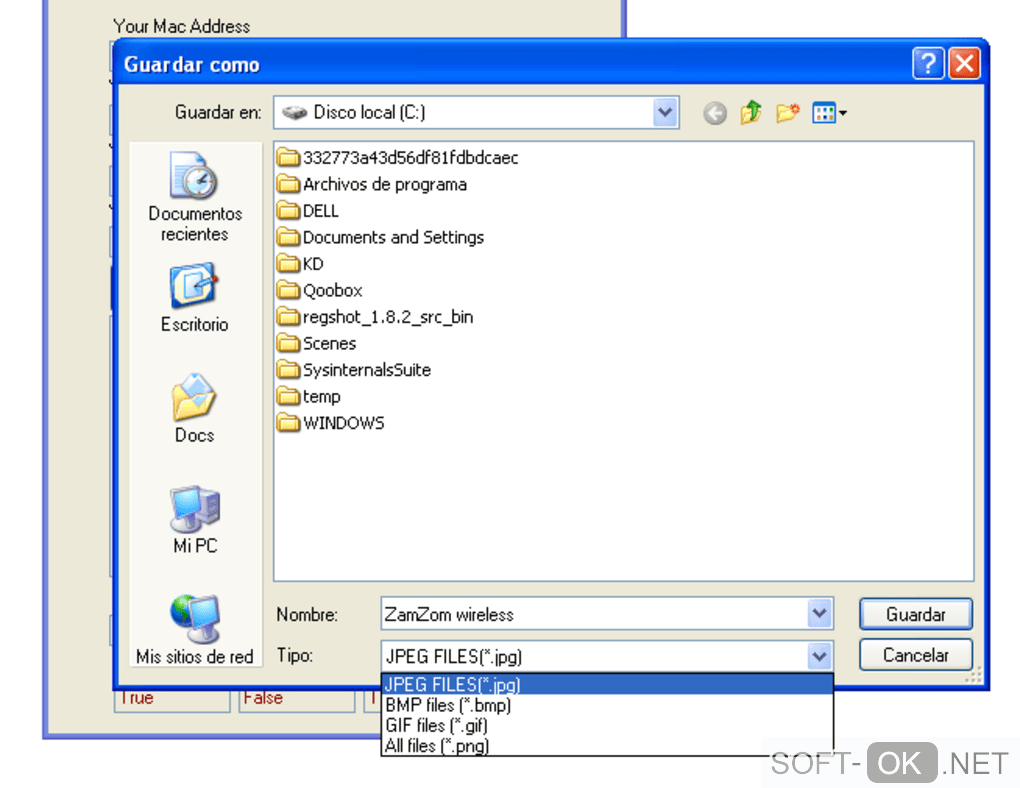The height and width of the screenshot is (788, 1020).
Task: Choose BMP files (*.bmp) file type
Action: click(x=606, y=705)
